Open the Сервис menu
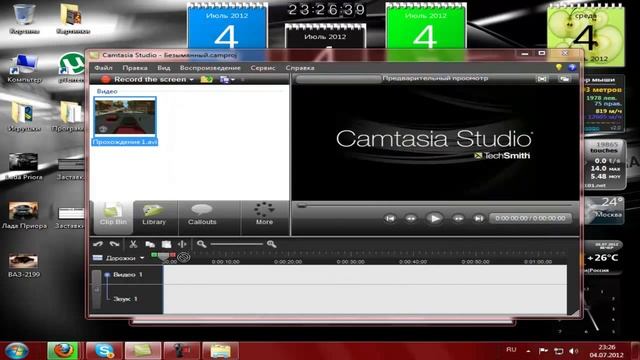Image resolution: width=640 pixels, height=360 pixels. click(x=263, y=68)
